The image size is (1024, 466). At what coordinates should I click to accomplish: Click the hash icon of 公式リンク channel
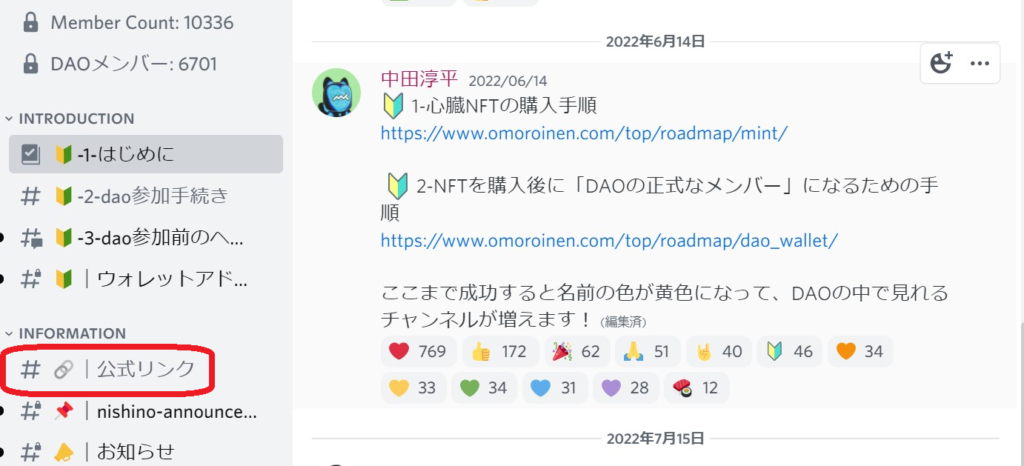30,369
